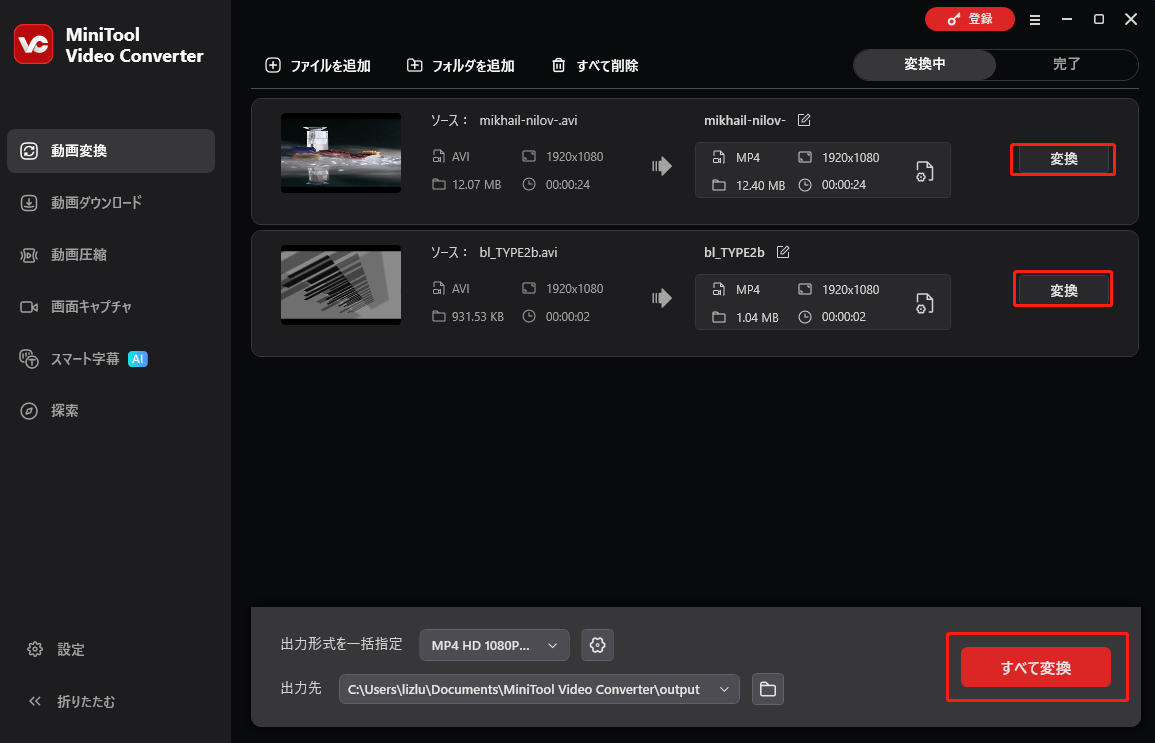Click the ファイルを追加 add files icon
The width and height of the screenshot is (1155, 743).
click(x=272, y=65)
